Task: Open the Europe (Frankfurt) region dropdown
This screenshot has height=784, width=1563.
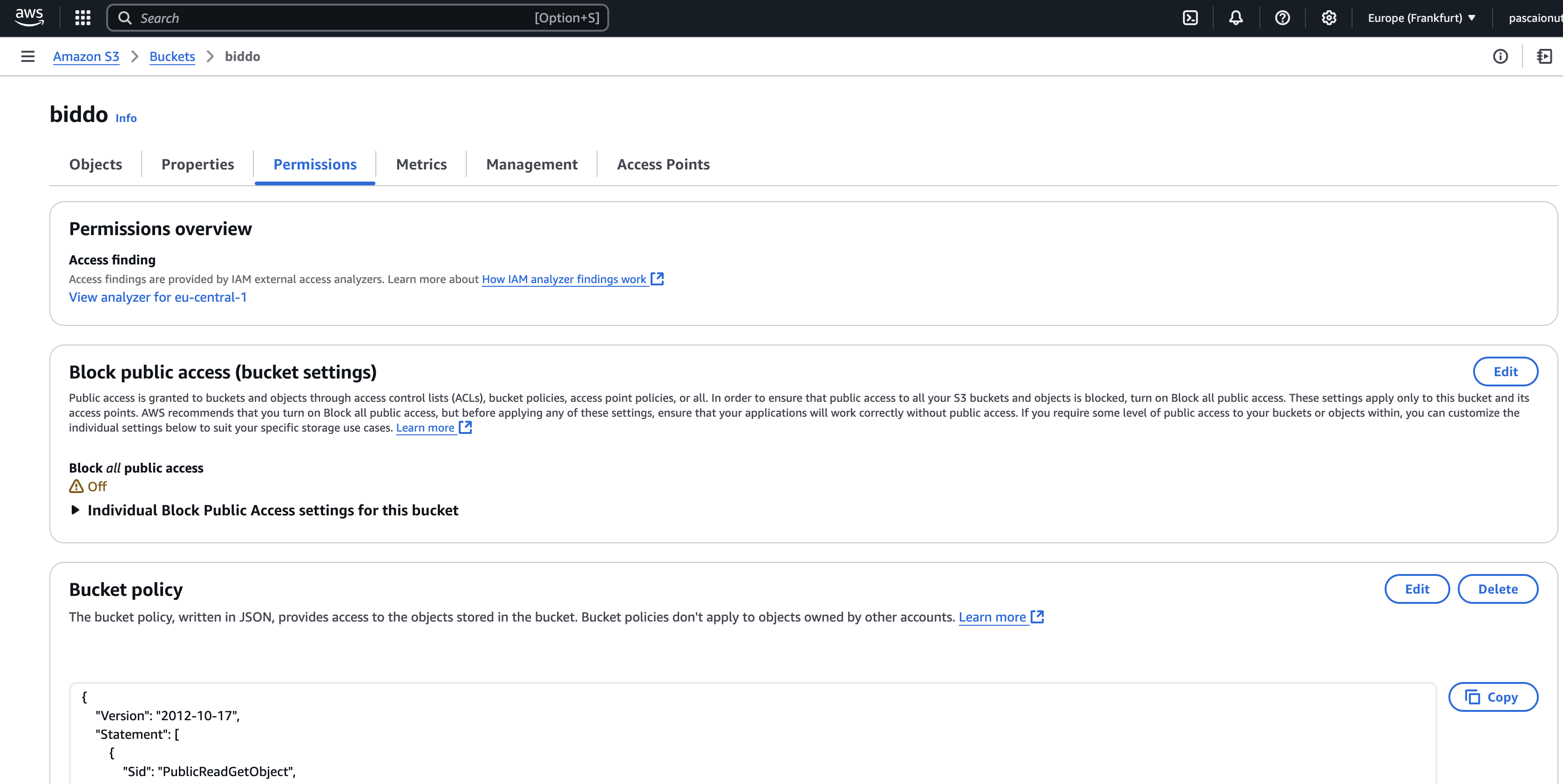Action: [1421, 18]
